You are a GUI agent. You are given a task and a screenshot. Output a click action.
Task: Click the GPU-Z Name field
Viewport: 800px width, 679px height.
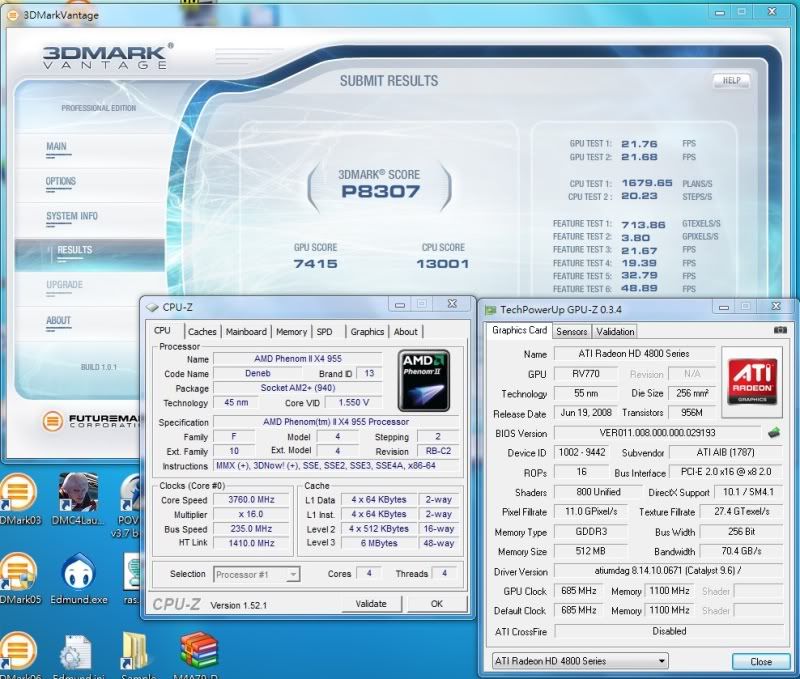pyautogui.click(x=634, y=354)
